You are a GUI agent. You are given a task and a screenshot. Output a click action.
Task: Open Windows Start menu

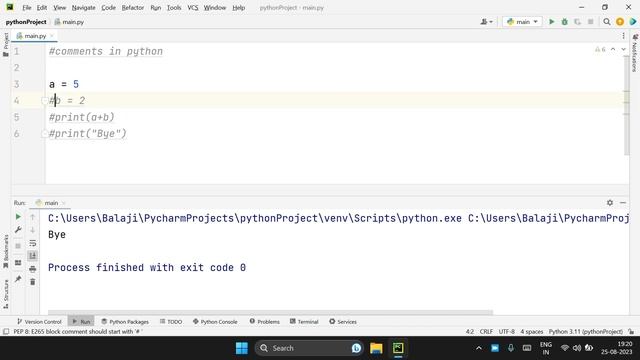(242, 348)
